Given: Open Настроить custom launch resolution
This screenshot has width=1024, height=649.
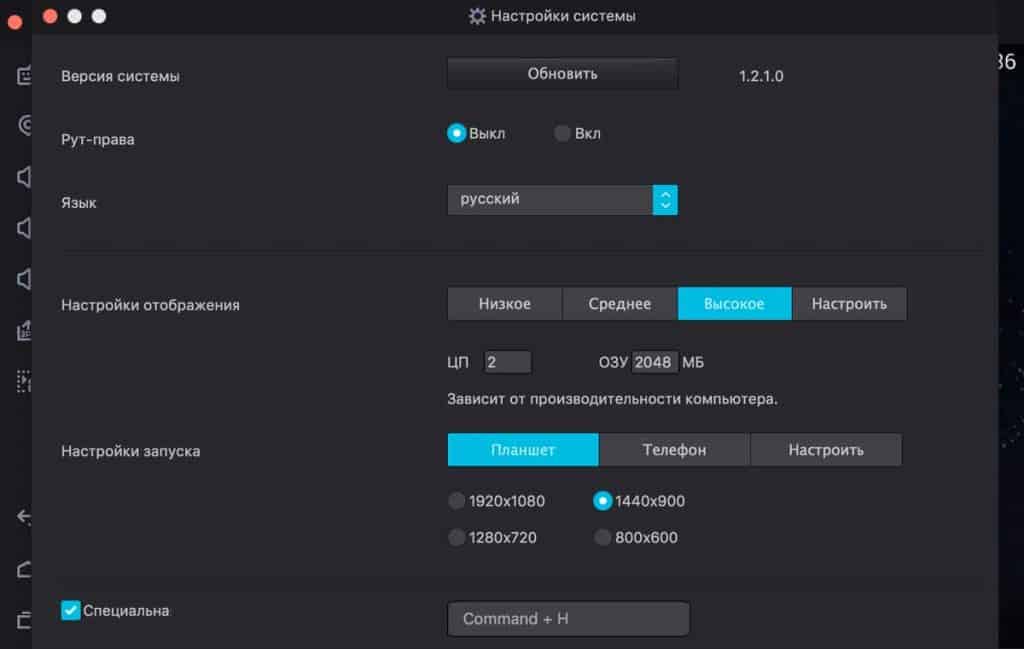Looking at the screenshot, I should (826, 450).
